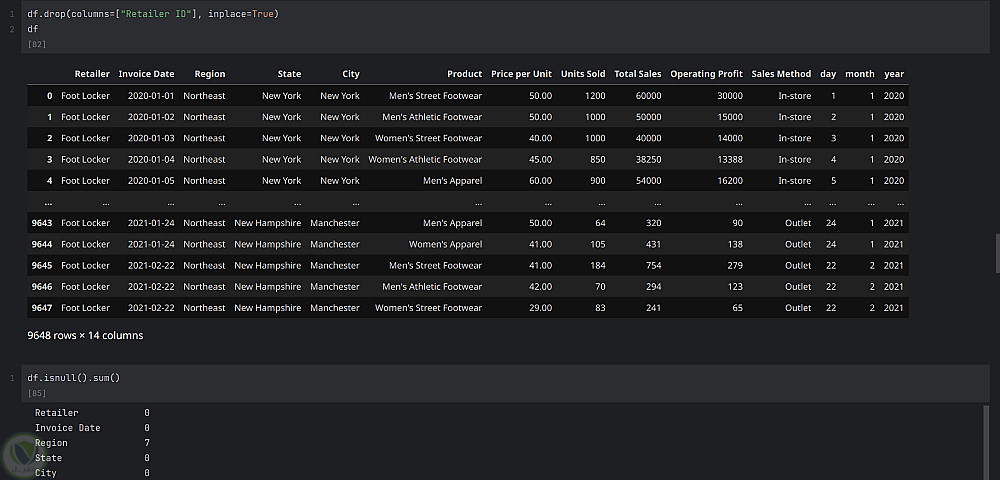Click the month column header

coord(860,74)
